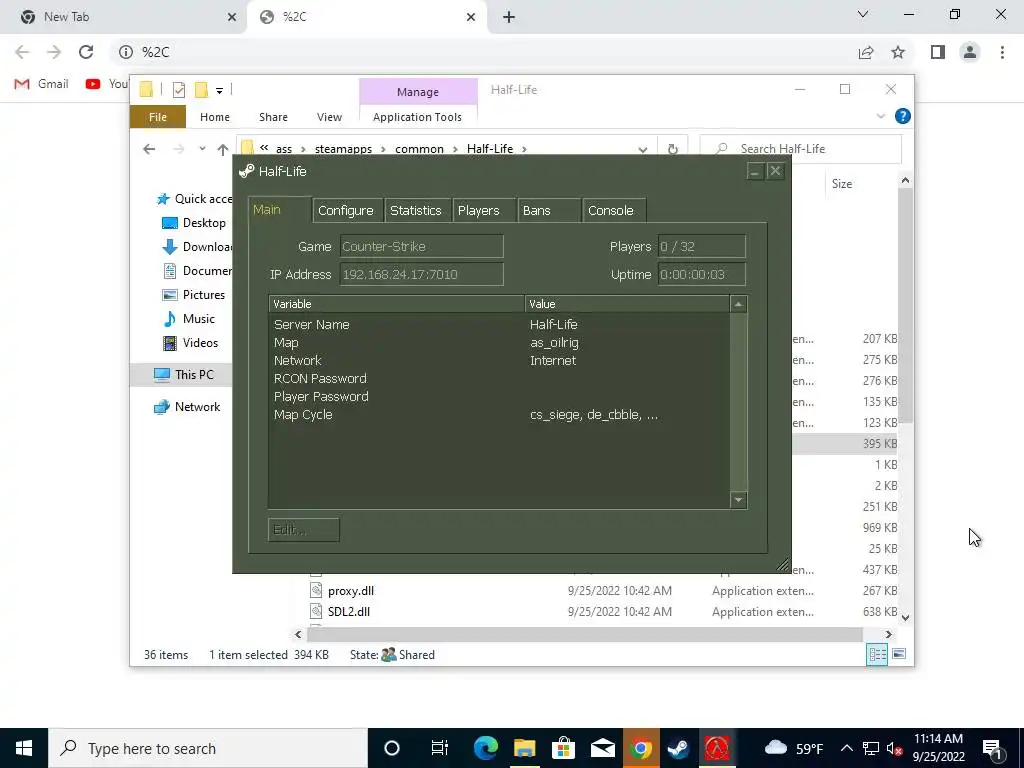Viewport: 1024px width, 768px height.
Task: Expand the address bar history dropdown
Action: [643, 150]
